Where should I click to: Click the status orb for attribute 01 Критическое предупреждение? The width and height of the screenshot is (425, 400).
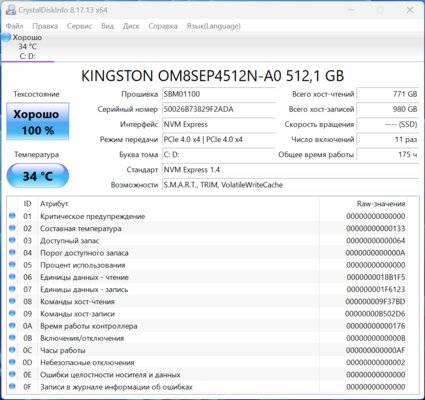[x=12, y=216]
